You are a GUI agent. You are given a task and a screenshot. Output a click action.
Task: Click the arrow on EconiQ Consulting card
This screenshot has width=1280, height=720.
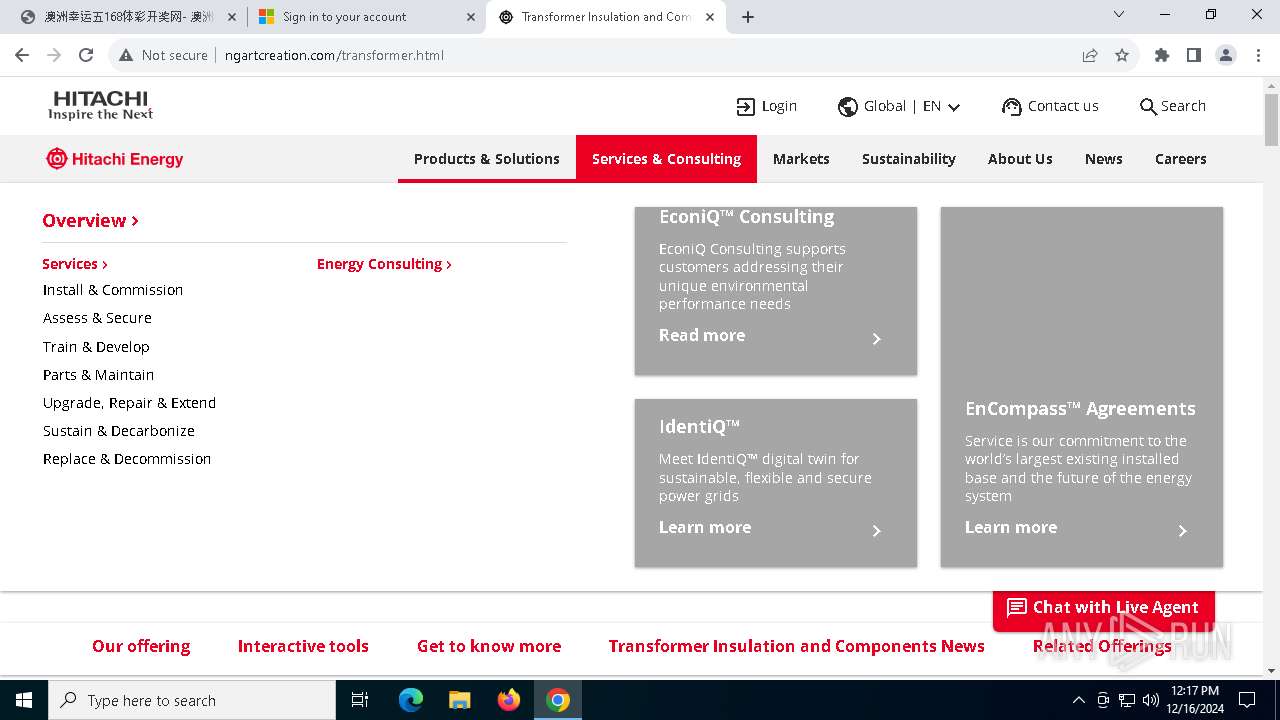pos(876,339)
